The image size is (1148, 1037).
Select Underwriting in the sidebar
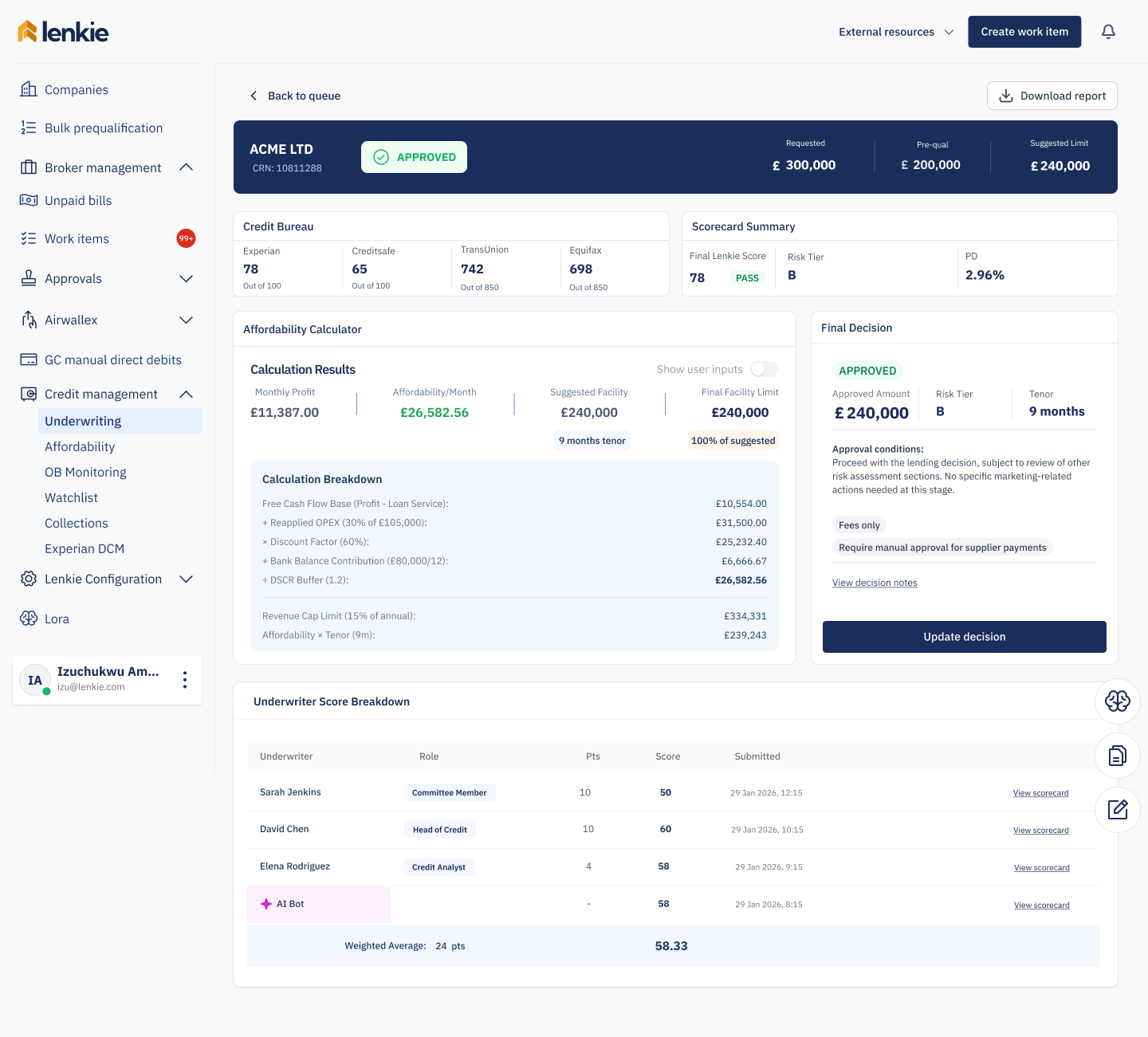[x=120, y=421]
